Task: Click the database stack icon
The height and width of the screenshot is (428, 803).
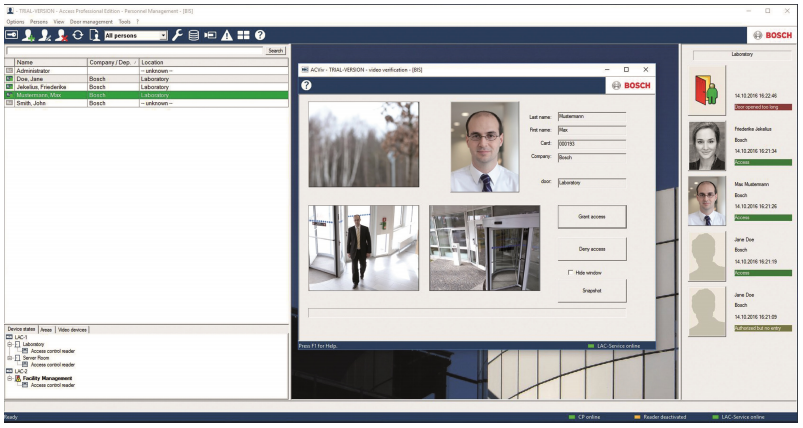Action: [x=194, y=35]
